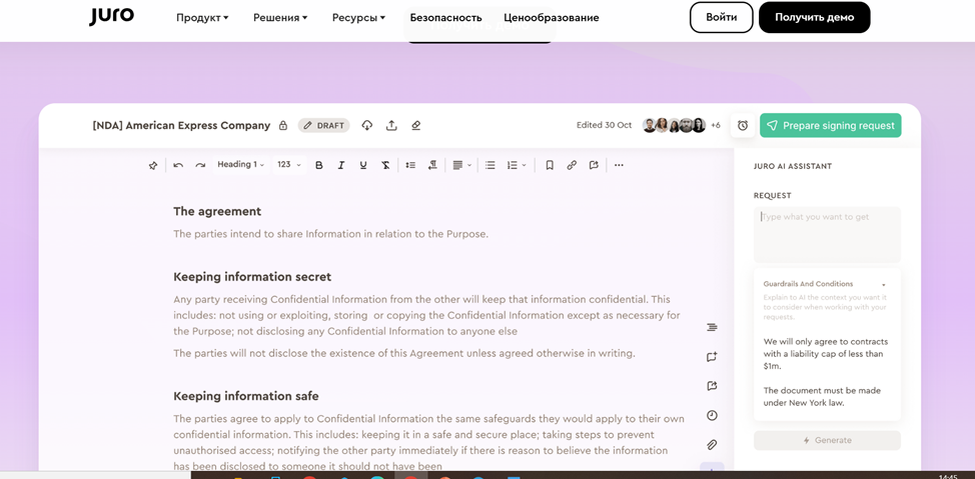Undo the last edit
Screen dimensions: 975x479
(x=178, y=165)
